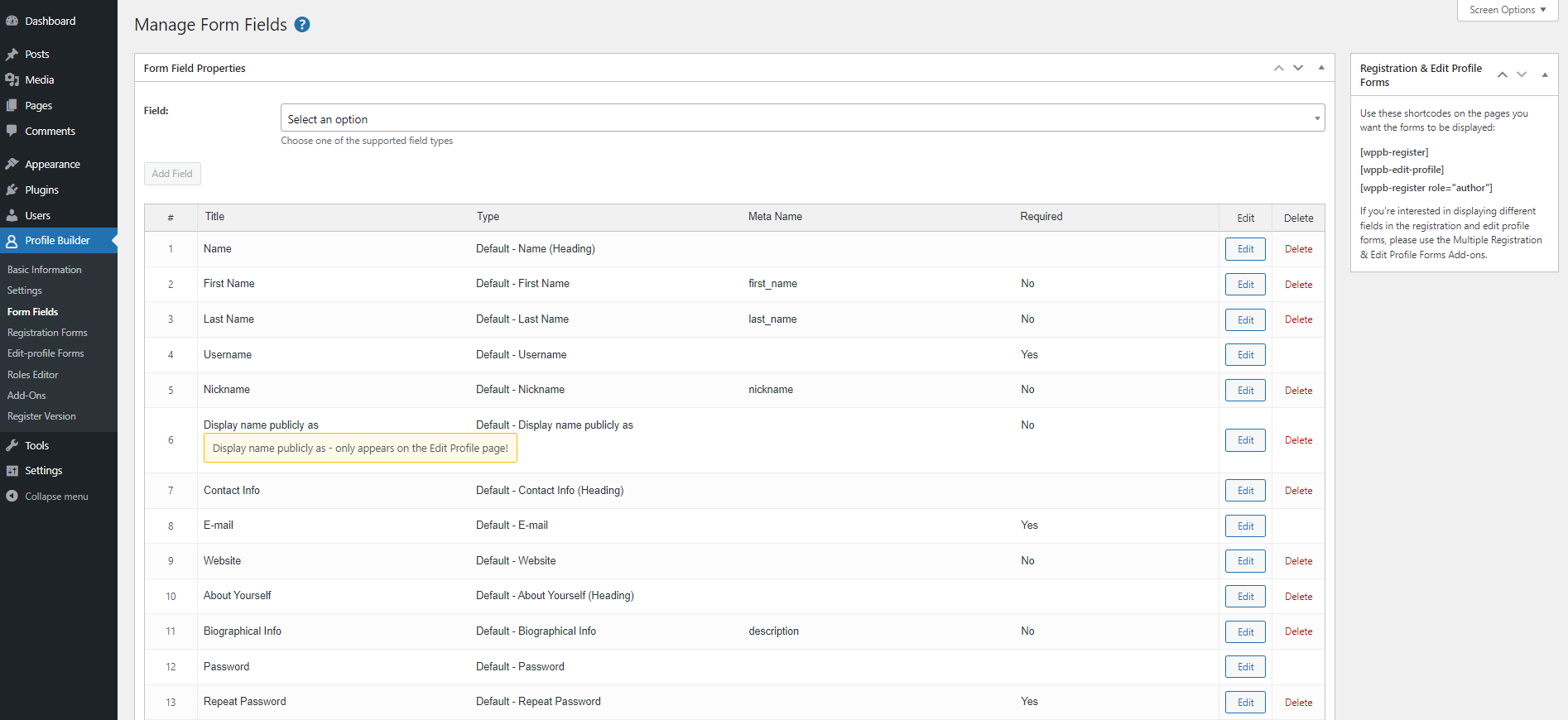Image resolution: width=1568 pixels, height=720 pixels.
Task: Edit the Name heading field
Action: [1245, 249]
